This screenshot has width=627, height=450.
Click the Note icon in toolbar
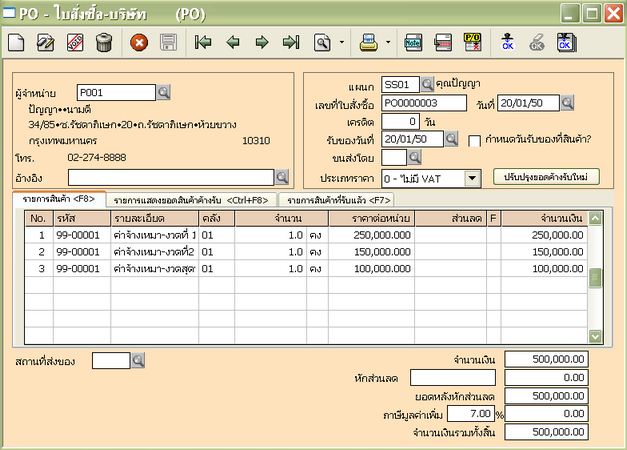(413, 42)
